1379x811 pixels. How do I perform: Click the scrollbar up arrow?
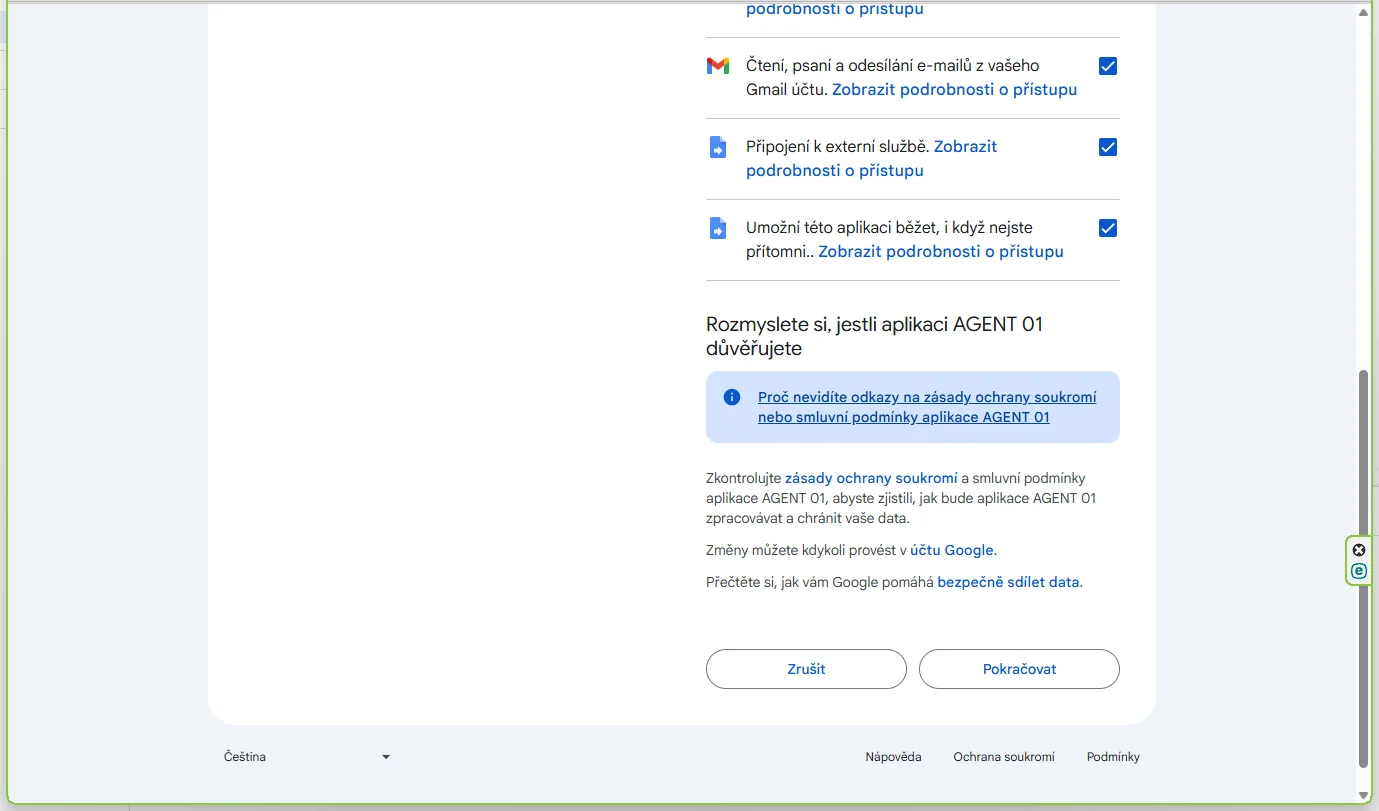tap(1364, 12)
